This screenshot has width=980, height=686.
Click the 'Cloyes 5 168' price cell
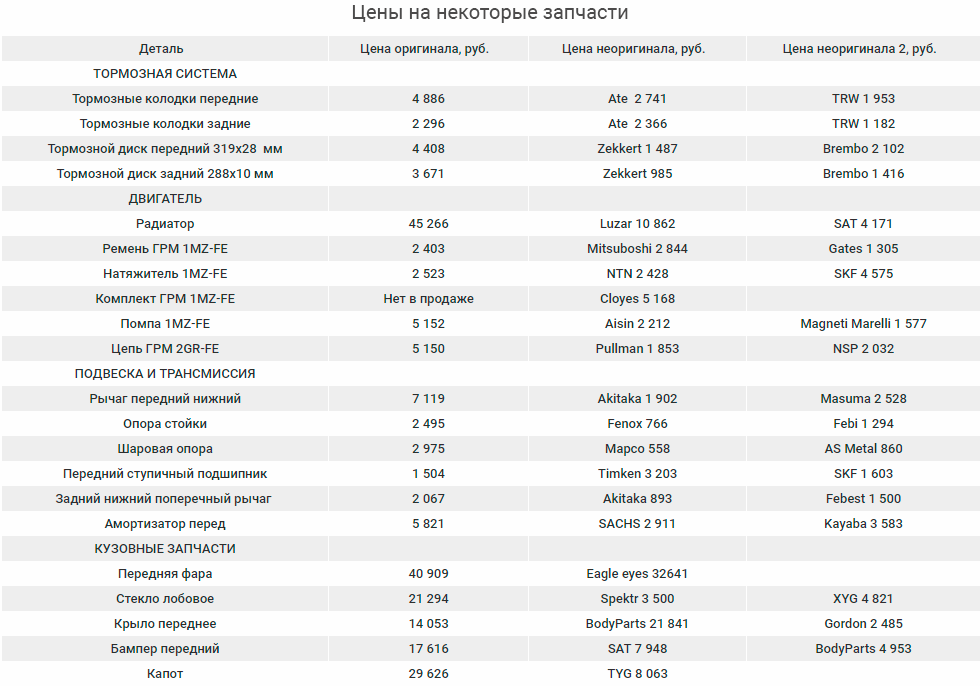click(x=637, y=299)
